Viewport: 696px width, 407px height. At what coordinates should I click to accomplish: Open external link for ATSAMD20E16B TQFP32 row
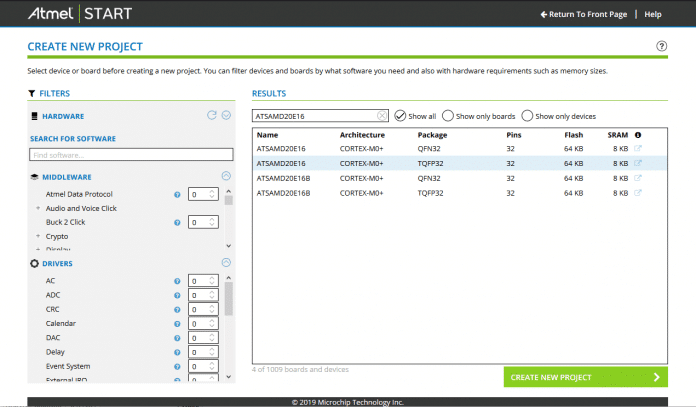(x=638, y=191)
